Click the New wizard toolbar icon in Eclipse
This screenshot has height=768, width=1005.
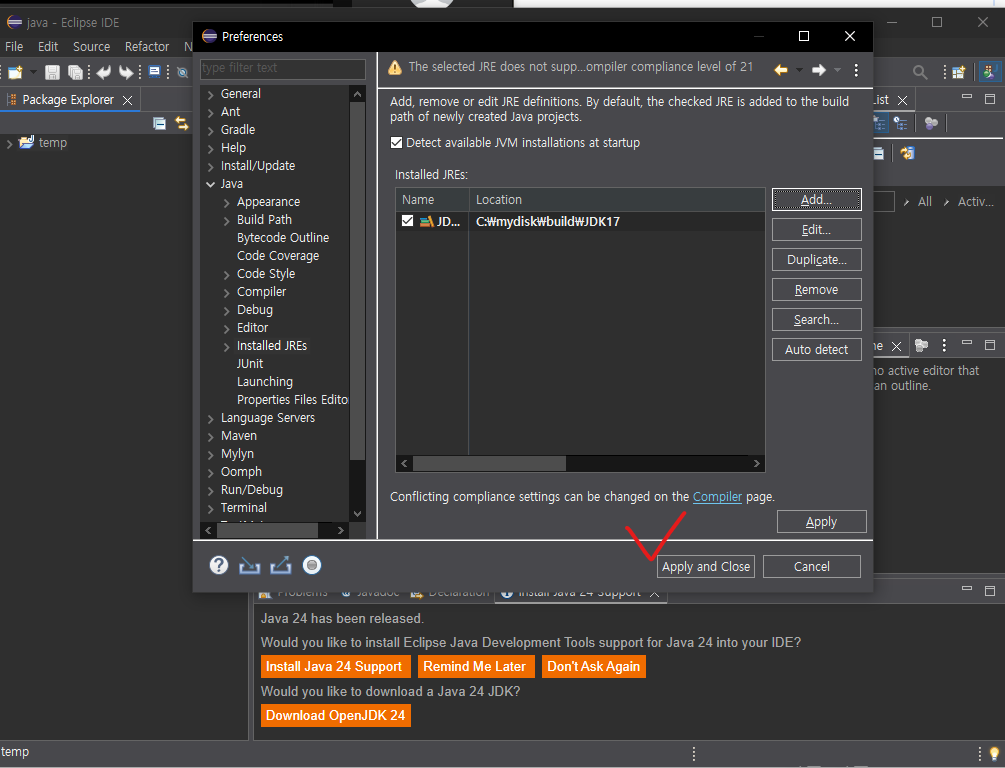tap(15, 72)
